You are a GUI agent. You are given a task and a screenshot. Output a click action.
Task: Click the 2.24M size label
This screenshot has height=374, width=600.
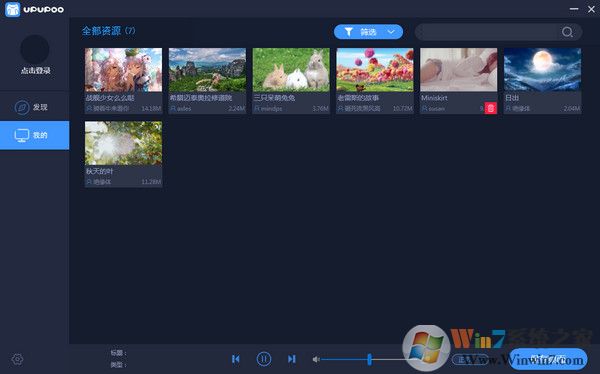[236, 109]
